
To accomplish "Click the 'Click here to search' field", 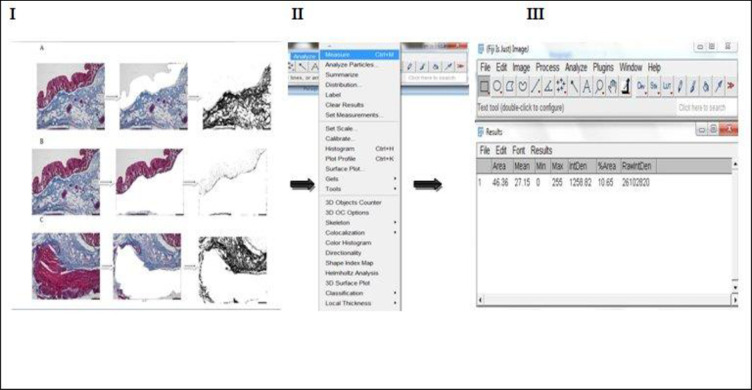I will tap(706, 107).
